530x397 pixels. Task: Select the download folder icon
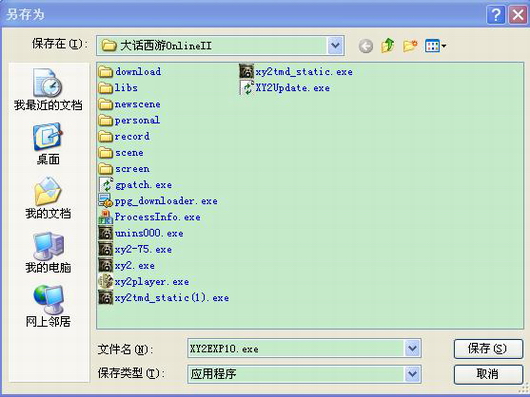tap(105, 72)
